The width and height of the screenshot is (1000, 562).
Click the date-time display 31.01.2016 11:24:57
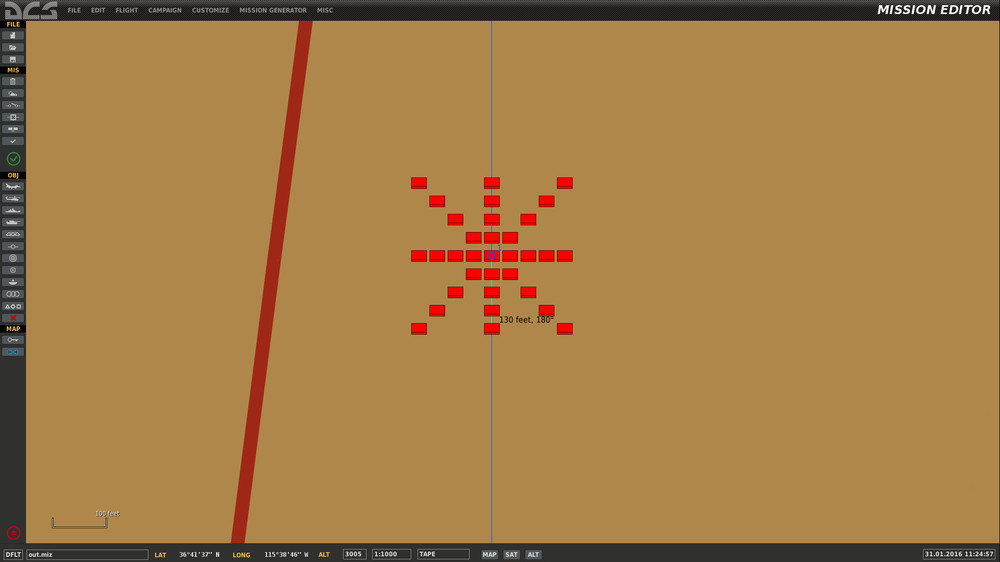(x=959, y=554)
